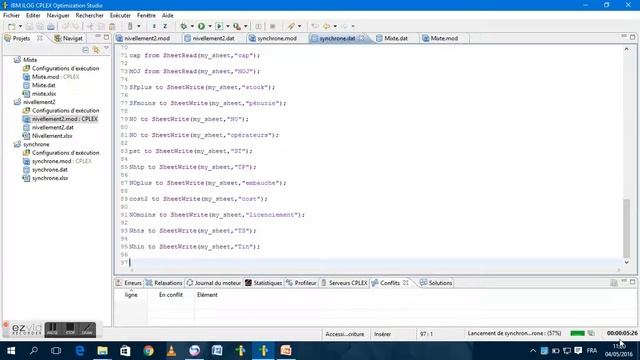Open the Fichier menu
The height and width of the screenshot is (360, 640).
(x=11, y=15)
